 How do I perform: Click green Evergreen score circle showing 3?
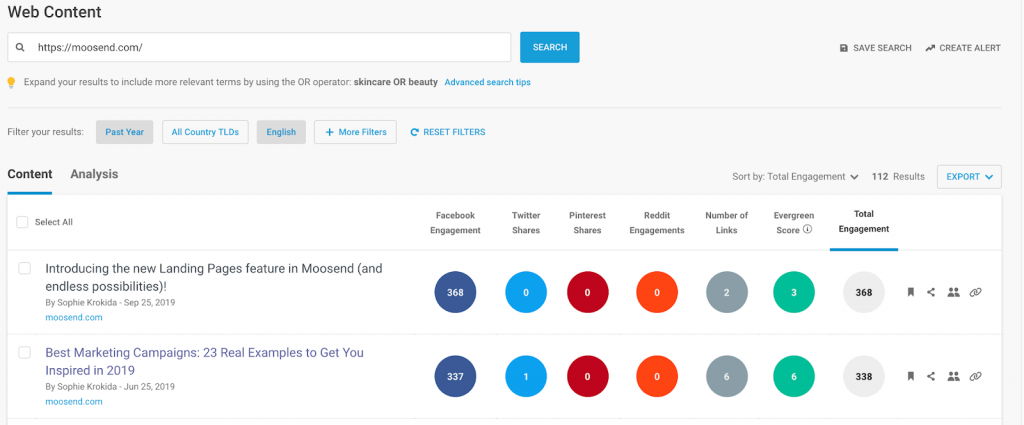point(793,292)
